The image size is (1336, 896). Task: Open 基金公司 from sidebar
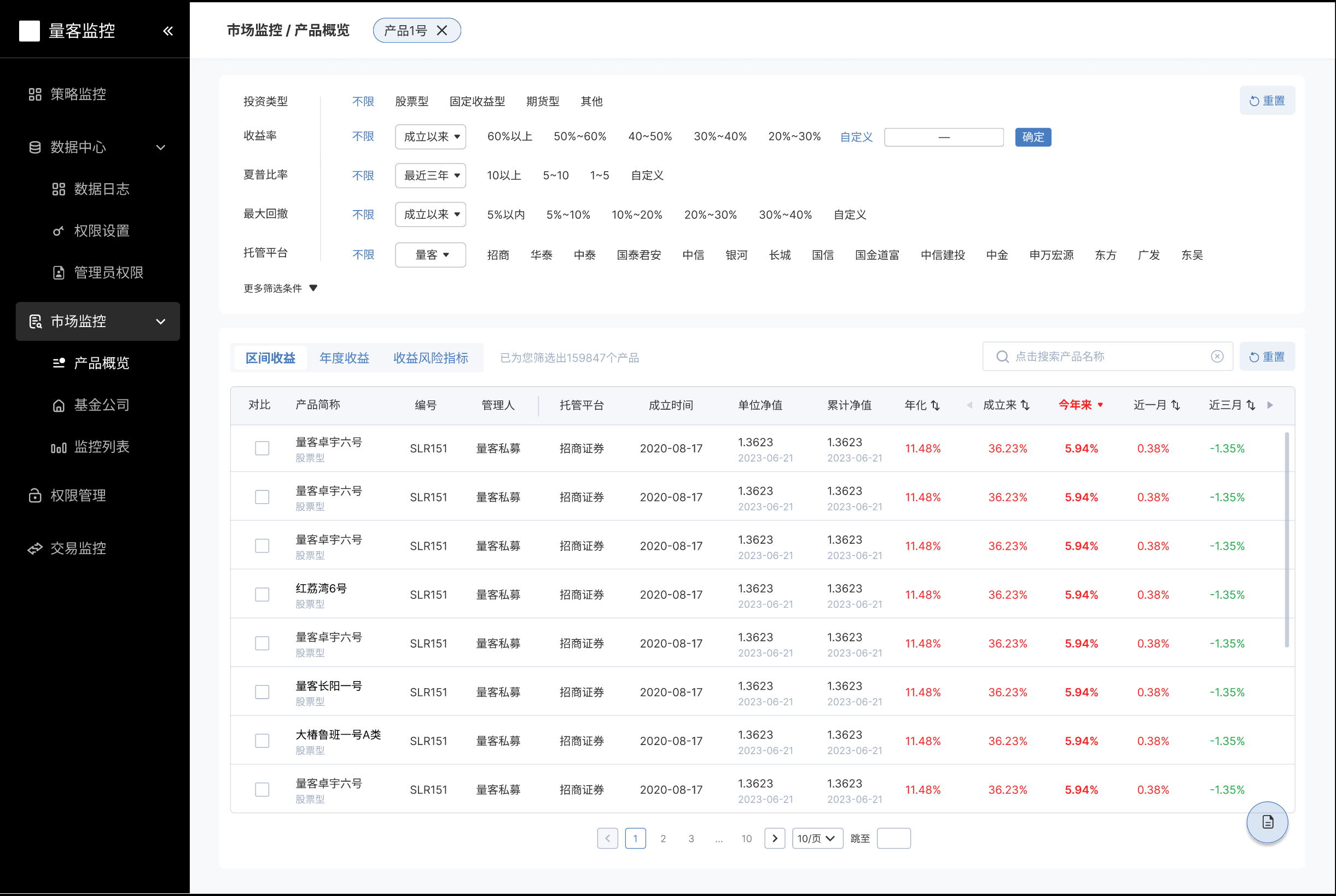pyautogui.click(x=101, y=405)
